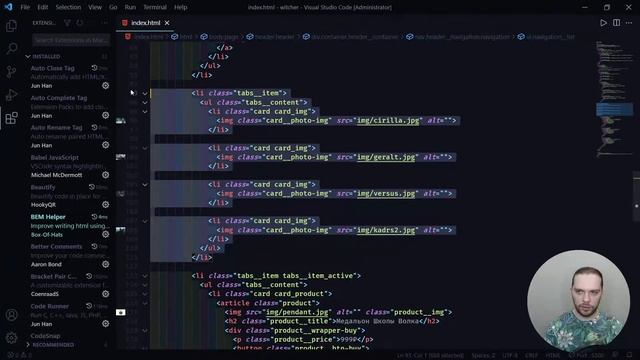Open the gear for Auto Complete Tag extension
640x360 pixels.
tap(105, 116)
